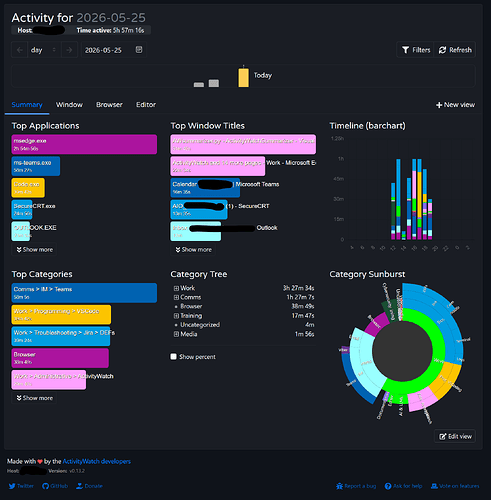
Task: Go to the next day arrow
Action: click(69, 50)
